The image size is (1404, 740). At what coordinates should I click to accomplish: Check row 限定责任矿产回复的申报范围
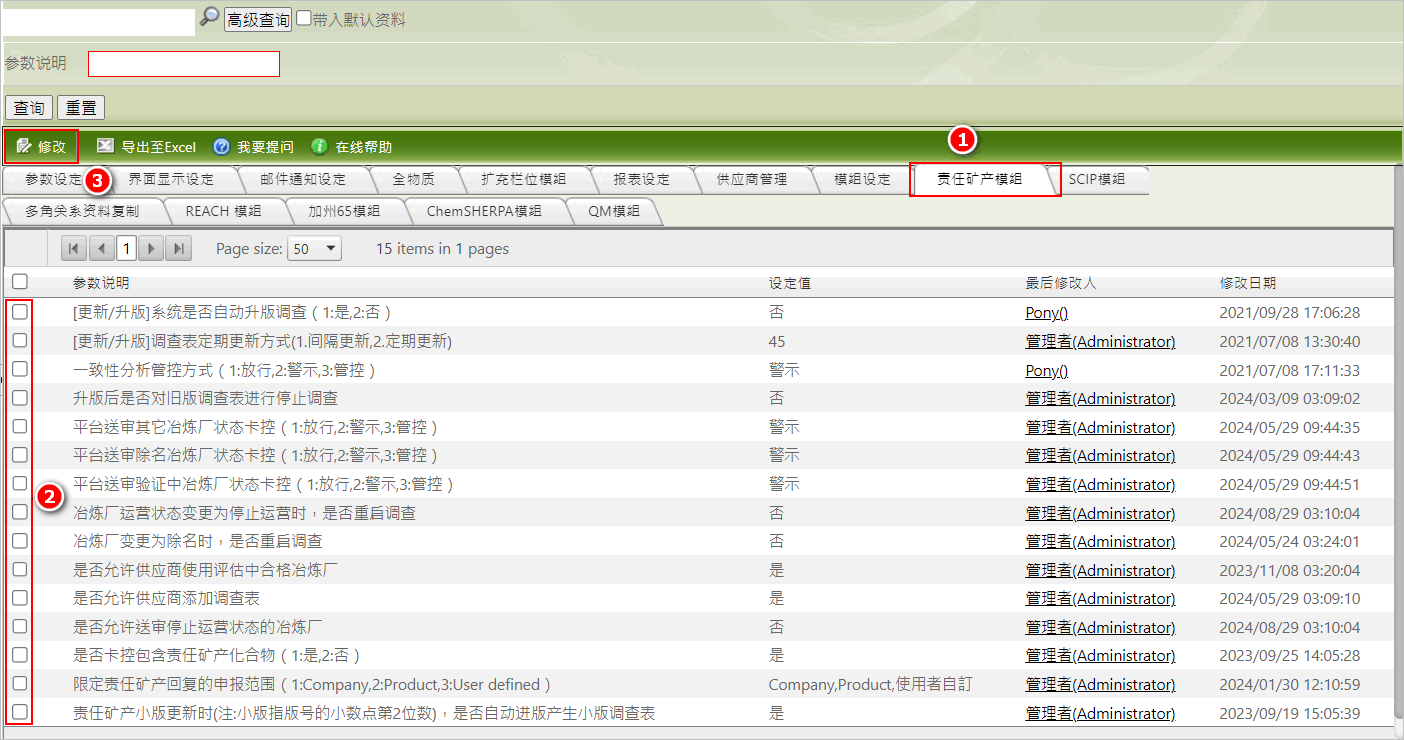pos(19,684)
